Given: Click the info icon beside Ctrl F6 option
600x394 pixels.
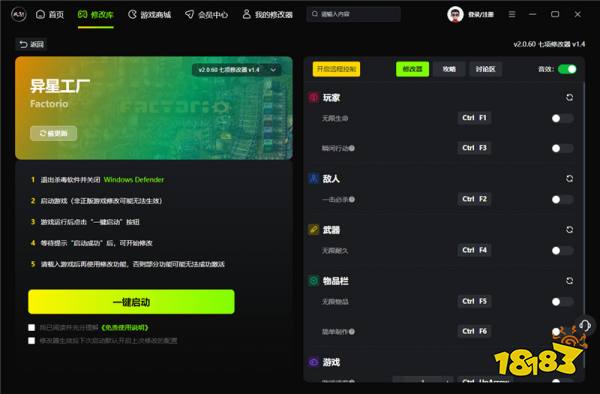Looking at the screenshot, I should pyautogui.click(x=352, y=332).
